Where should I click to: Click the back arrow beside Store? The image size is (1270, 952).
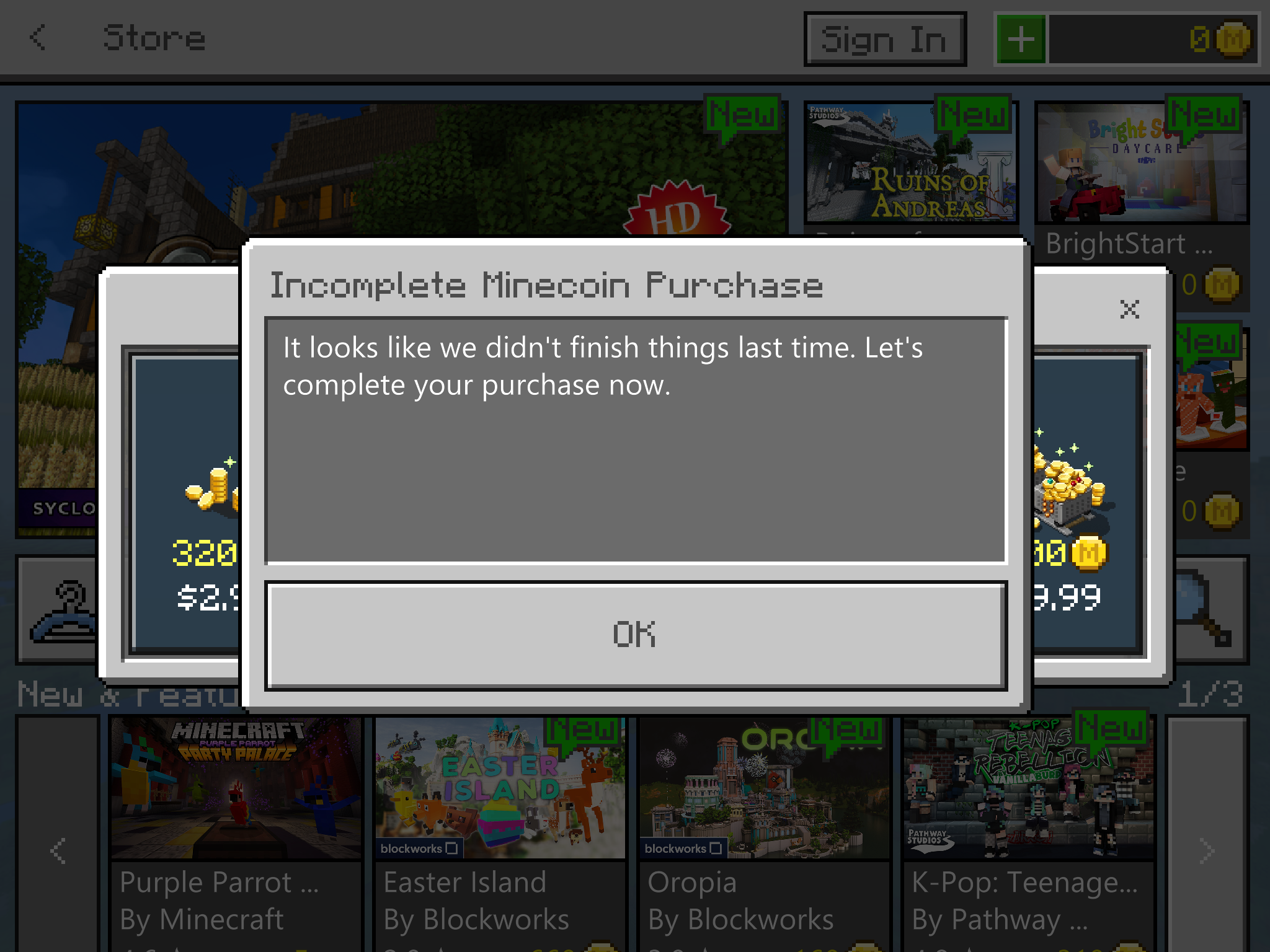38,37
